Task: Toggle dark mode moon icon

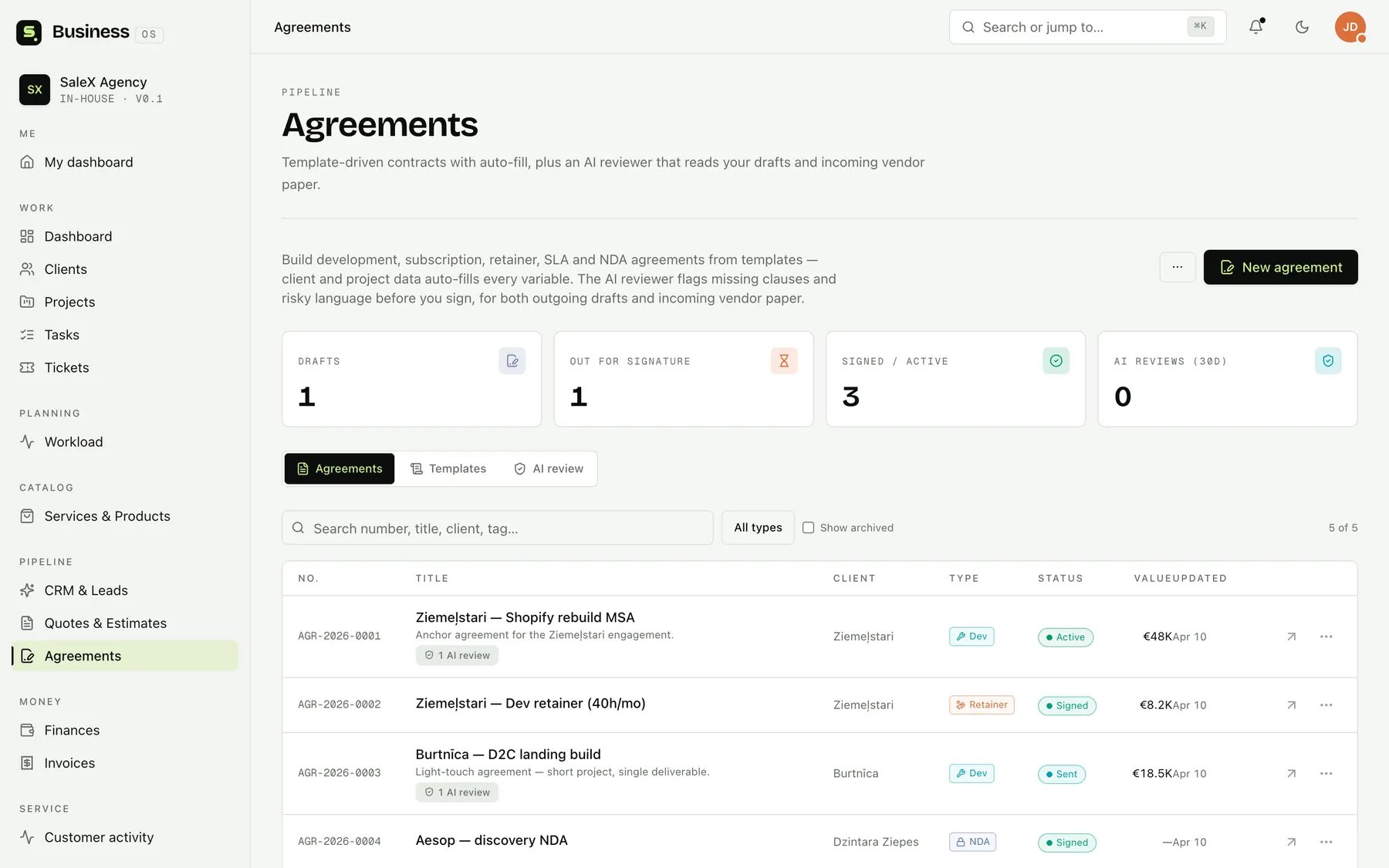Action: click(x=1302, y=27)
